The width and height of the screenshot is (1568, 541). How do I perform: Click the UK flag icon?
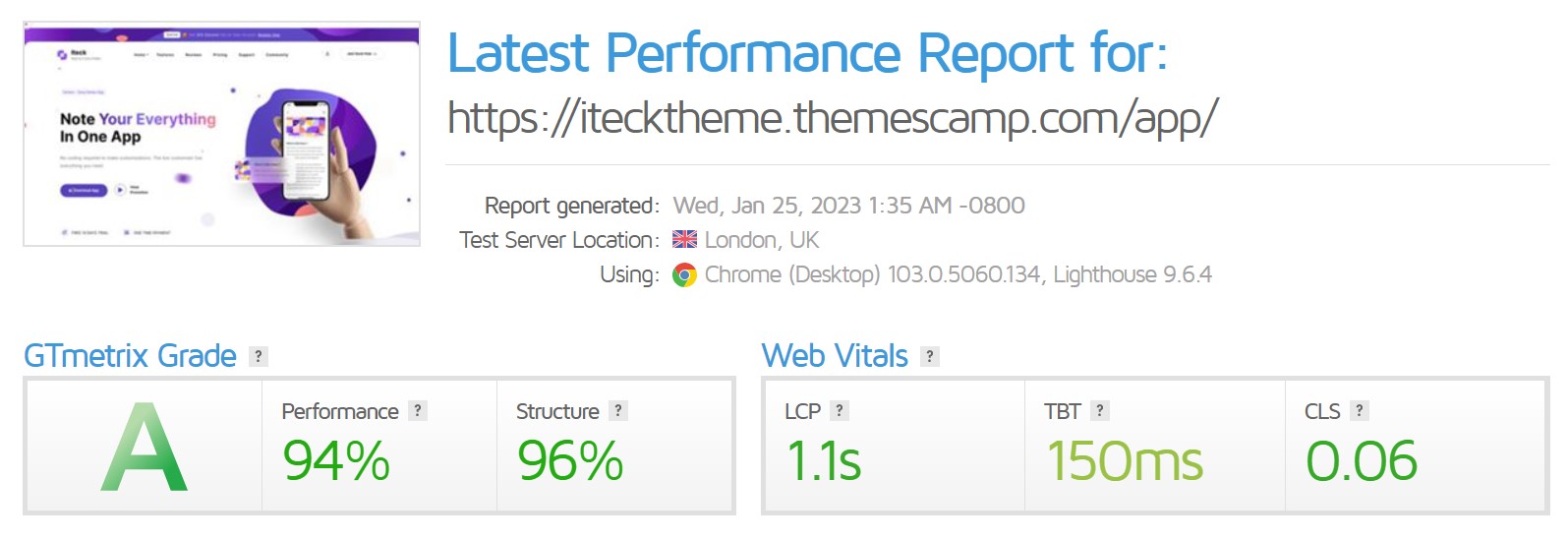pyautogui.click(x=685, y=239)
